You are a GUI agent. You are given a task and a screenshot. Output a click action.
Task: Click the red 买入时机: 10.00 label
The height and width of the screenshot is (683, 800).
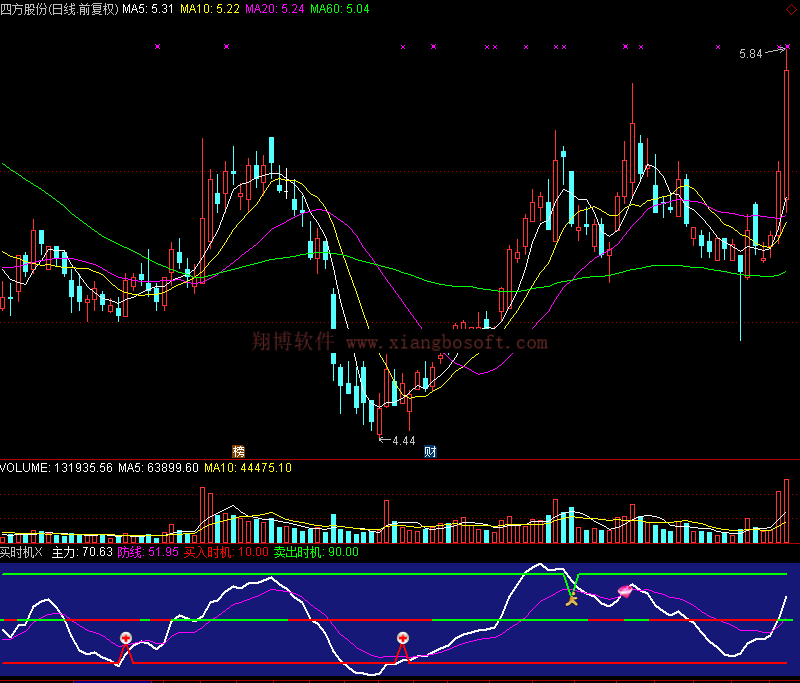[x=212, y=551]
